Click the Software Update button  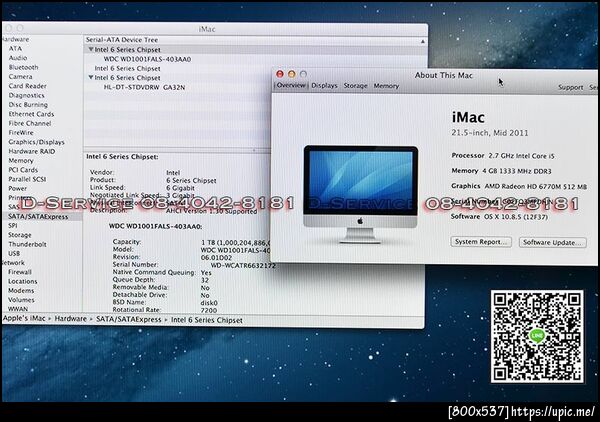[553, 243]
